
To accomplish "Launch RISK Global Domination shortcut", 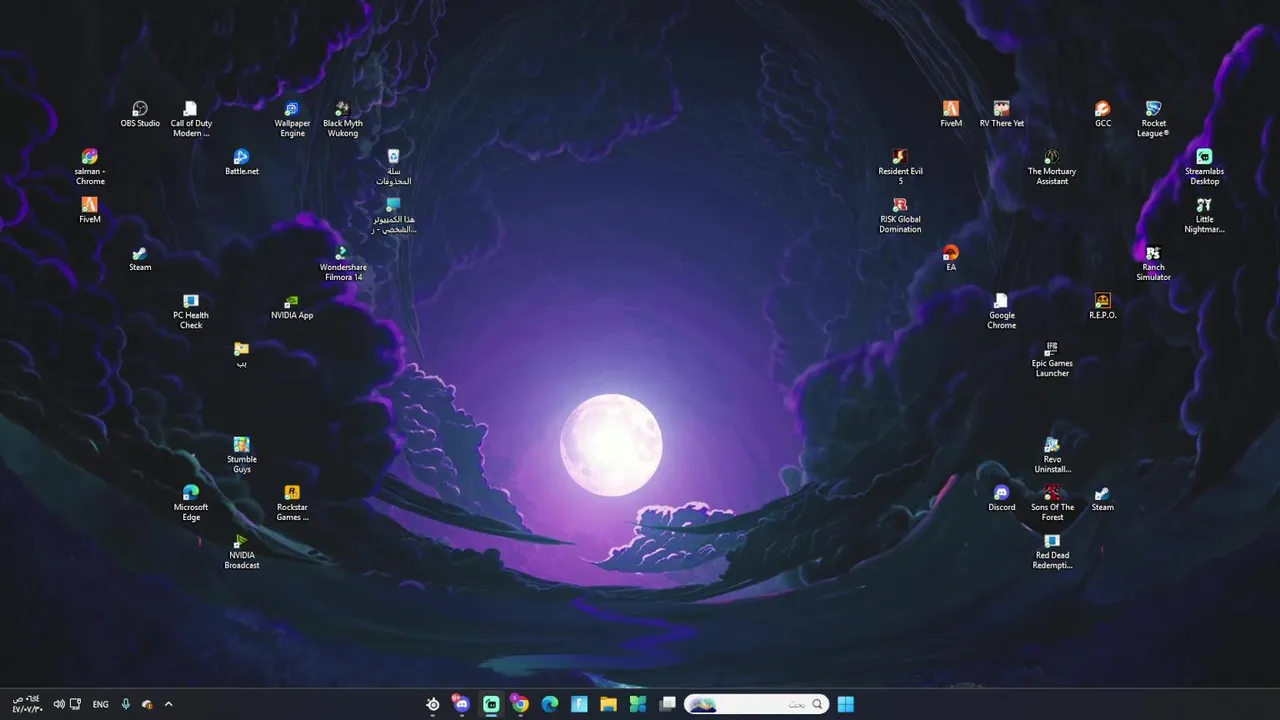I will (x=900, y=215).
